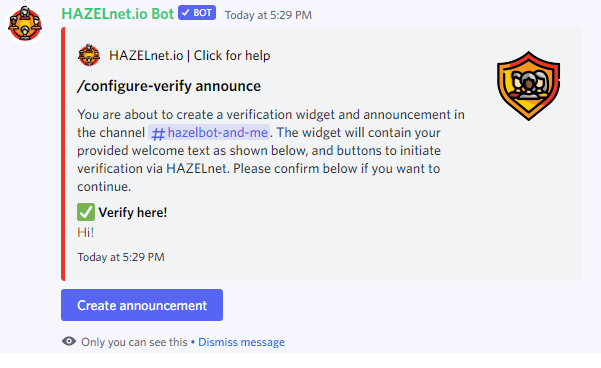
Task: Click the /configure-verify announce embed title
Action: pyautogui.click(x=169, y=86)
